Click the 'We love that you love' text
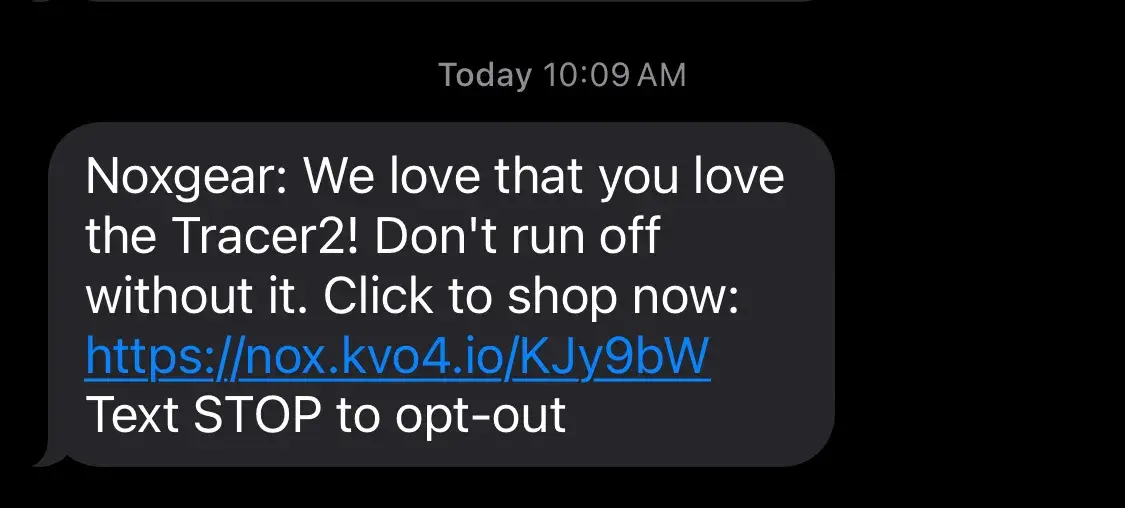This screenshot has width=1125, height=508. [x=544, y=177]
